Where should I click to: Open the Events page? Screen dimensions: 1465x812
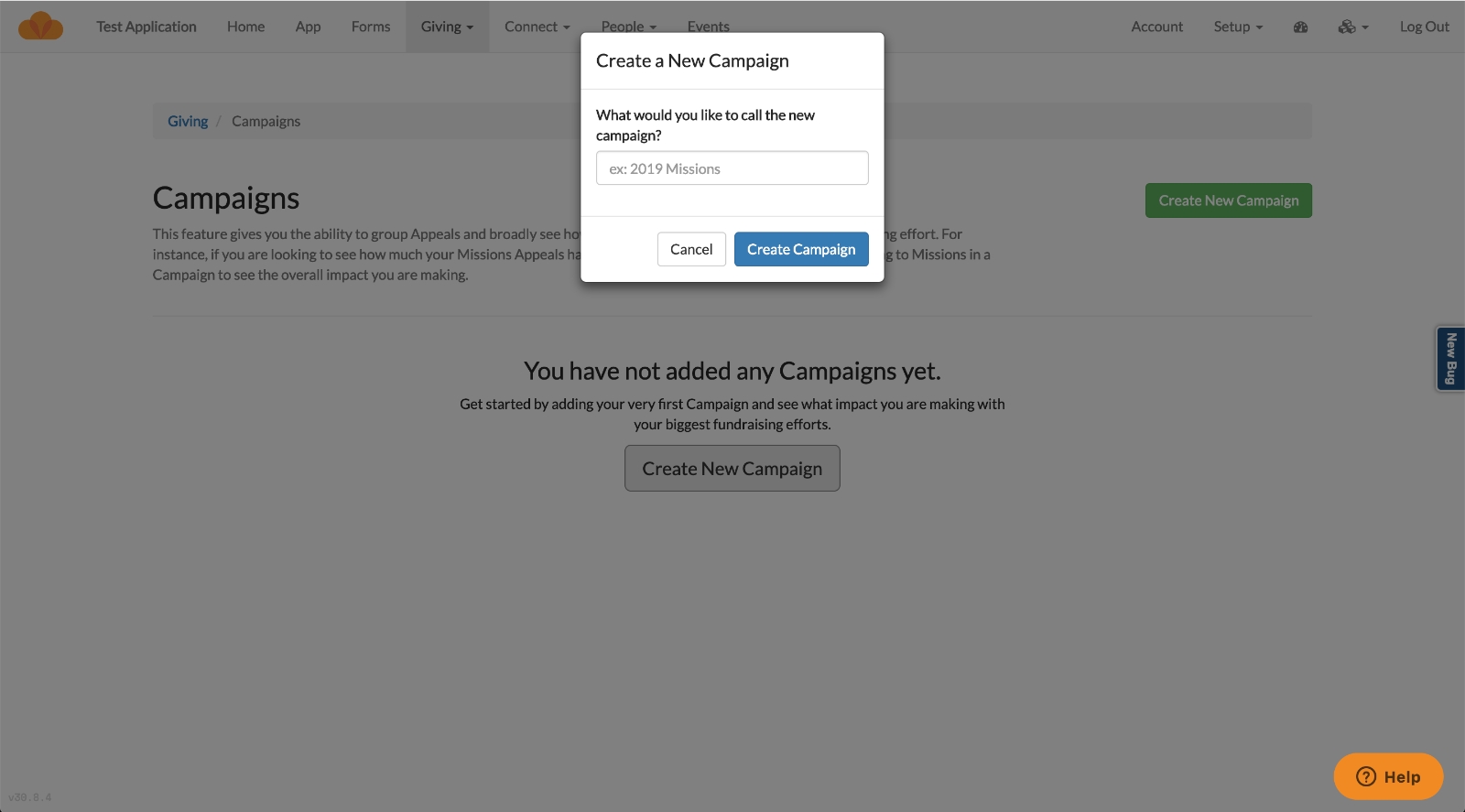[x=708, y=26]
